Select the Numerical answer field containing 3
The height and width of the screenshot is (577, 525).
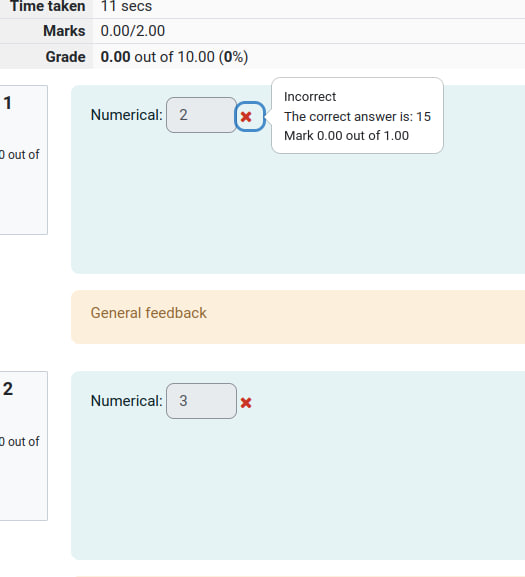pos(201,401)
